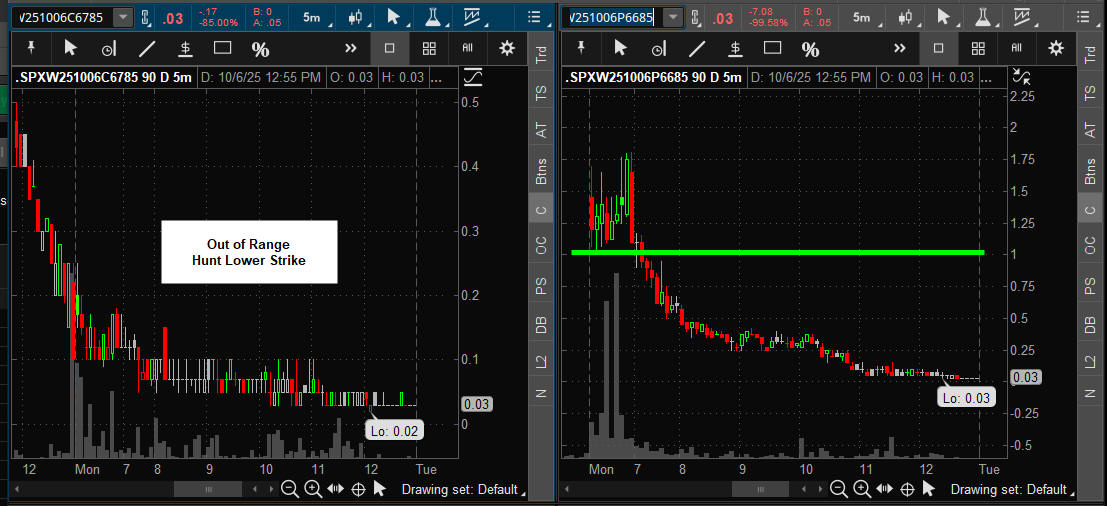Toggle the price-axis collapse icon on right chart
This screenshot has height=506, width=1107.
1020,77
